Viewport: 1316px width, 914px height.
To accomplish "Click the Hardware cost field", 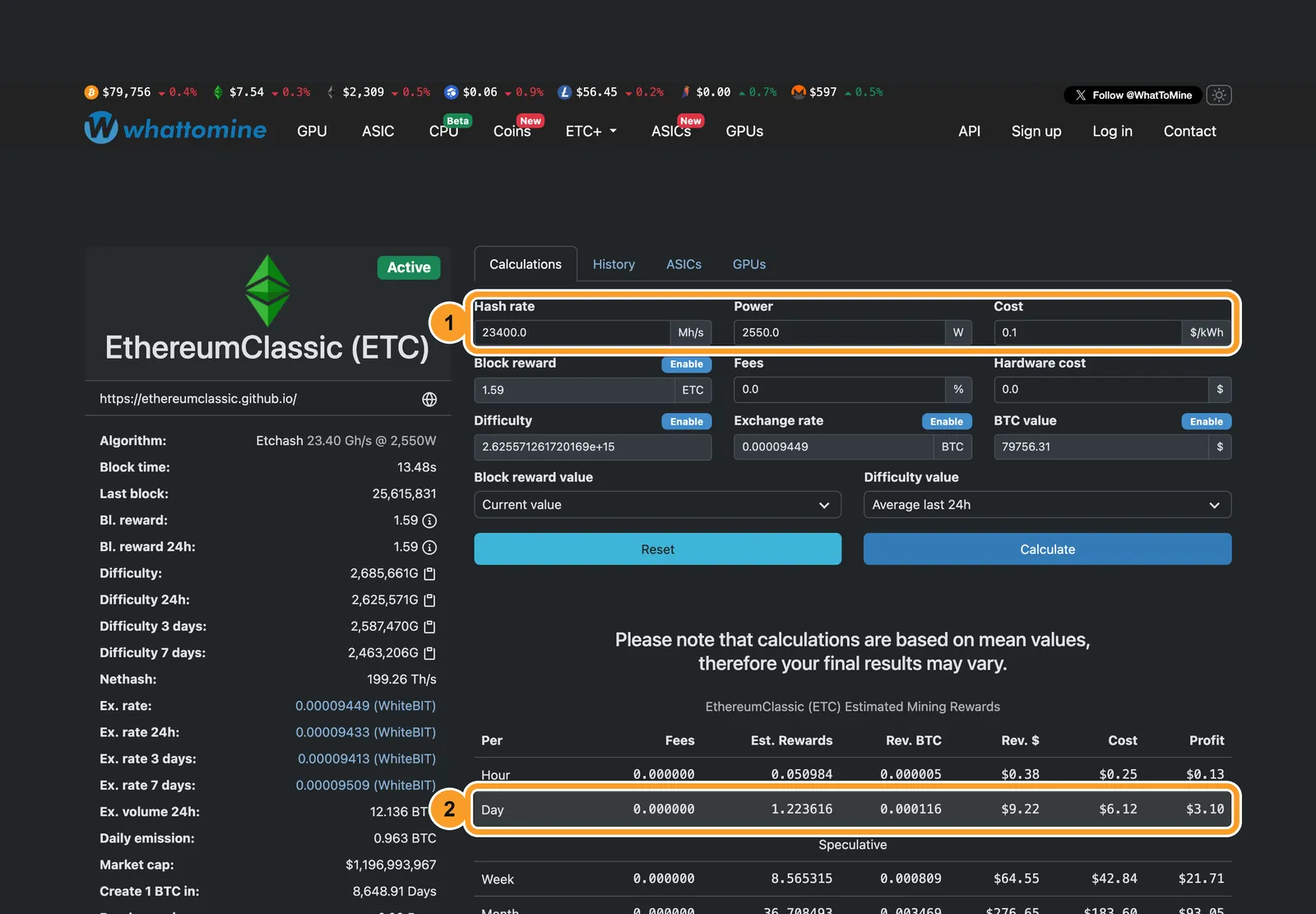I will point(1101,389).
